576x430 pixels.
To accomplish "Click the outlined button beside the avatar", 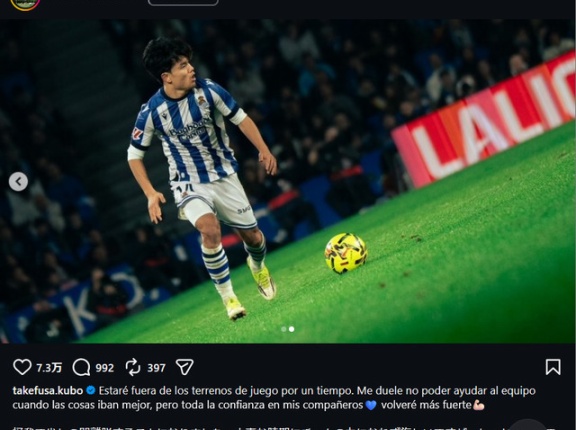I will [x=183, y=2].
